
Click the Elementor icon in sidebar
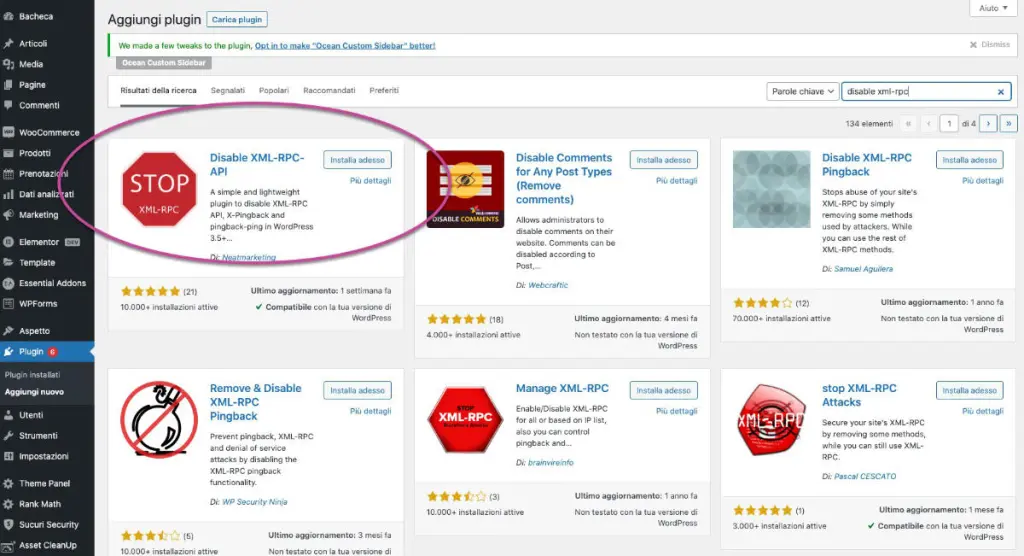click(x=8, y=242)
